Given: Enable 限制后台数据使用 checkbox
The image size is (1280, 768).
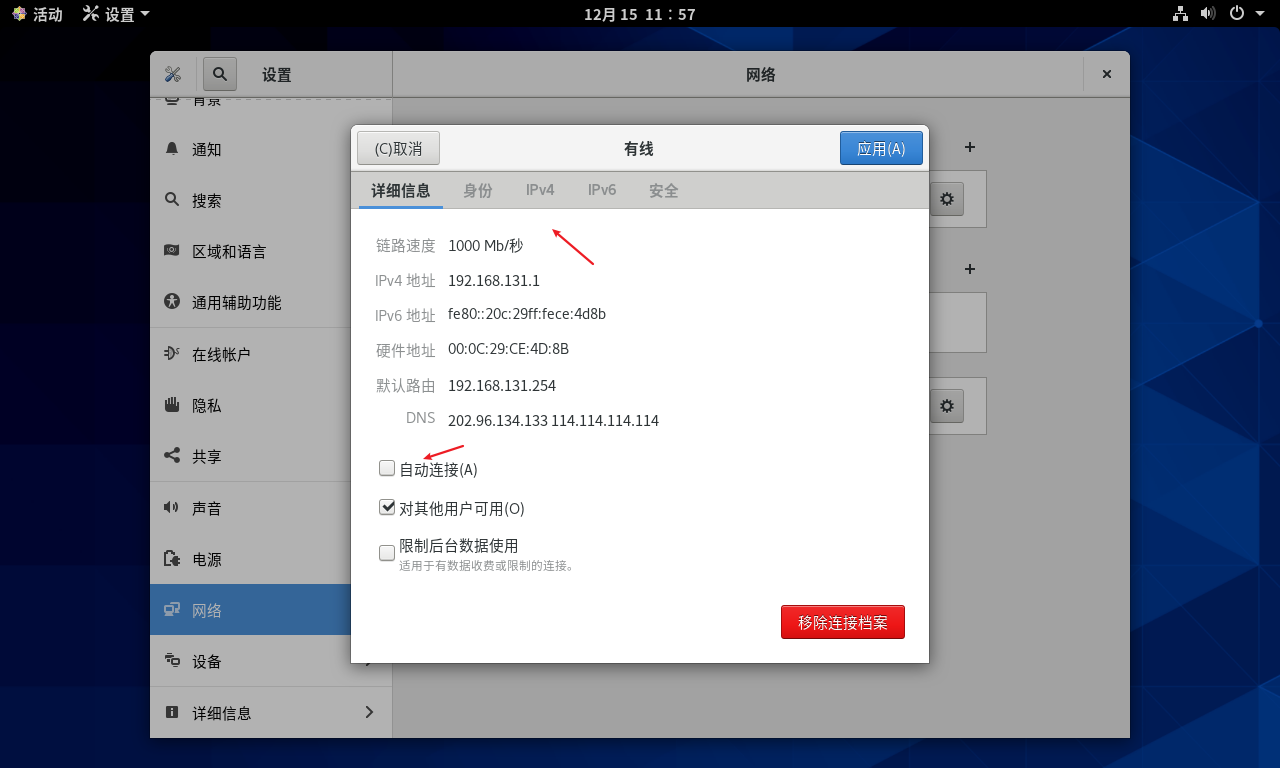Looking at the screenshot, I should (387, 553).
